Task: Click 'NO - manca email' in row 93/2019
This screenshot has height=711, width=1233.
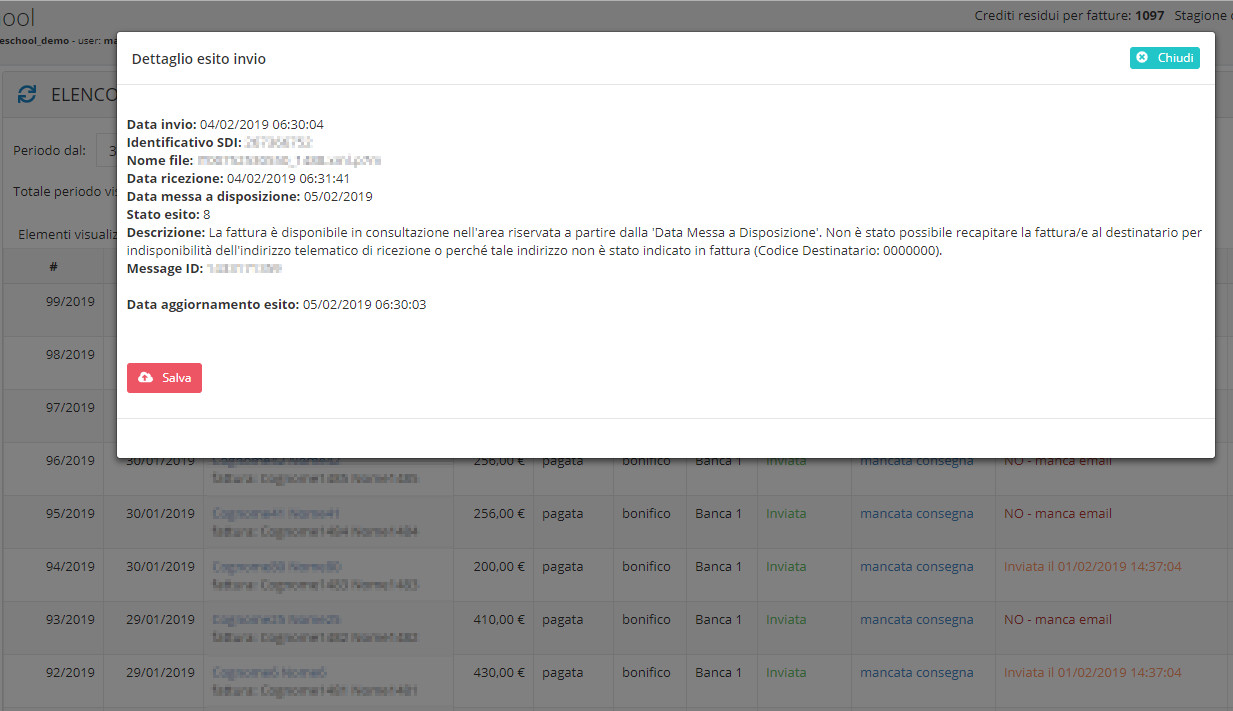Action: coord(1058,620)
